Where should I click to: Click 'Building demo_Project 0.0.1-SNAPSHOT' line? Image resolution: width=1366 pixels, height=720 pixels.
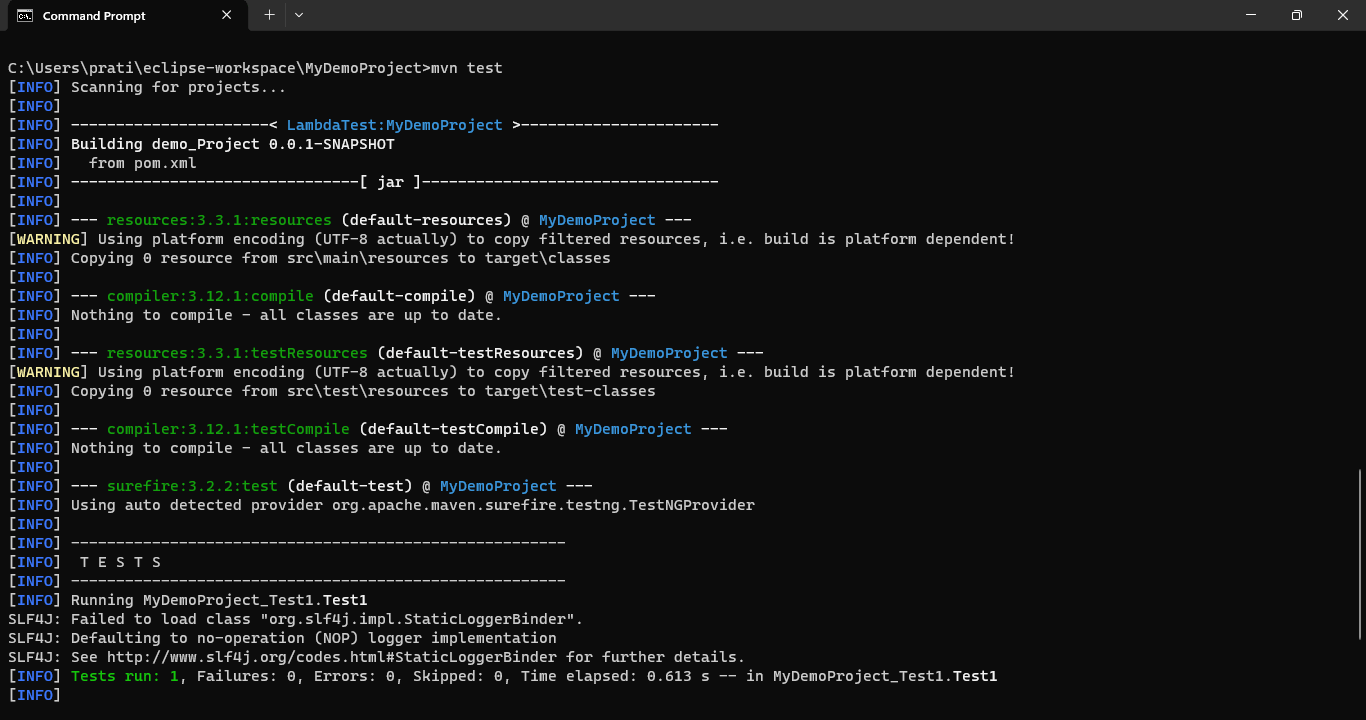click(x=232, y=144)
